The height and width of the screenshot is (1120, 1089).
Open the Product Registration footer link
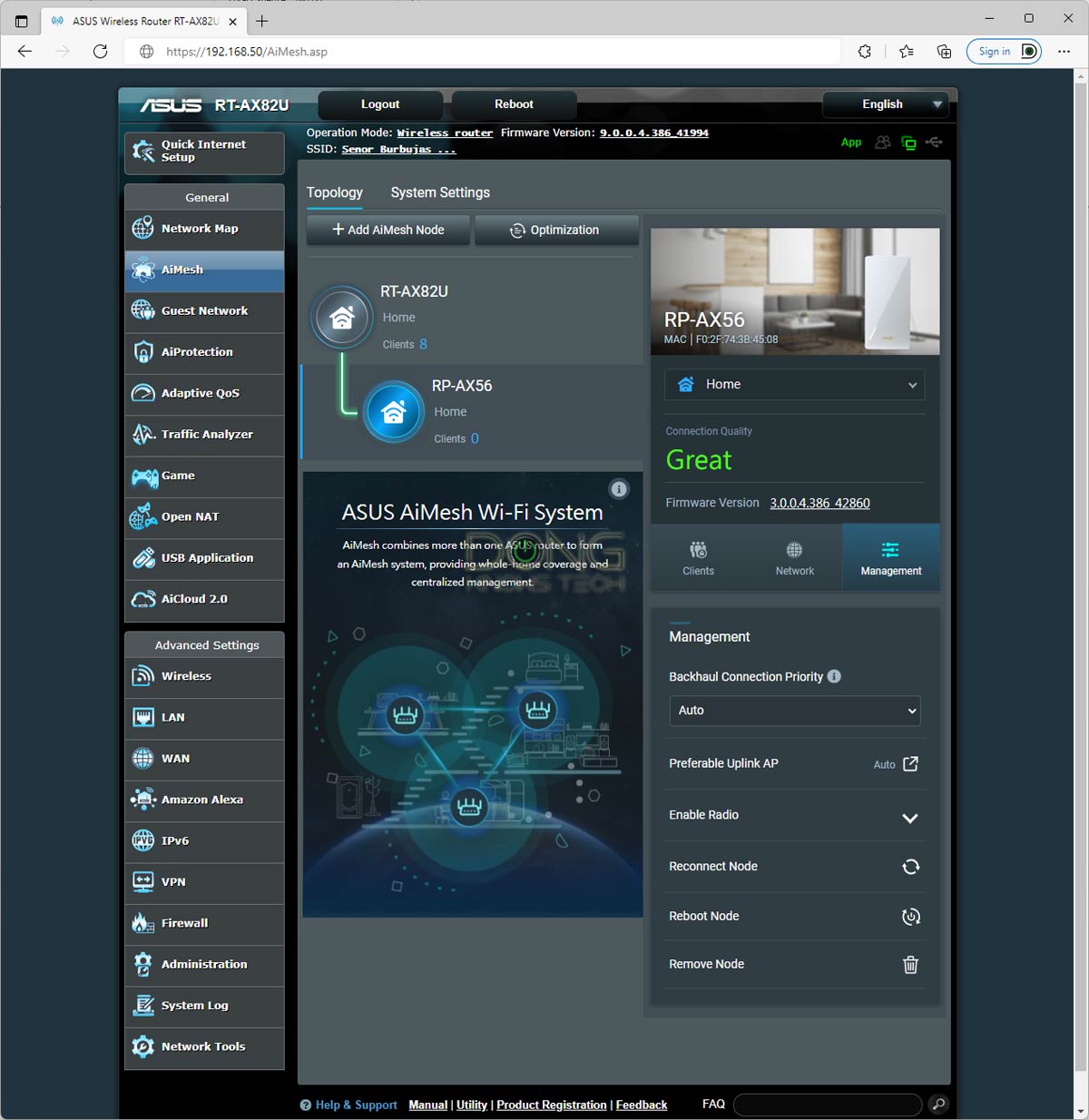(552, 1105)
